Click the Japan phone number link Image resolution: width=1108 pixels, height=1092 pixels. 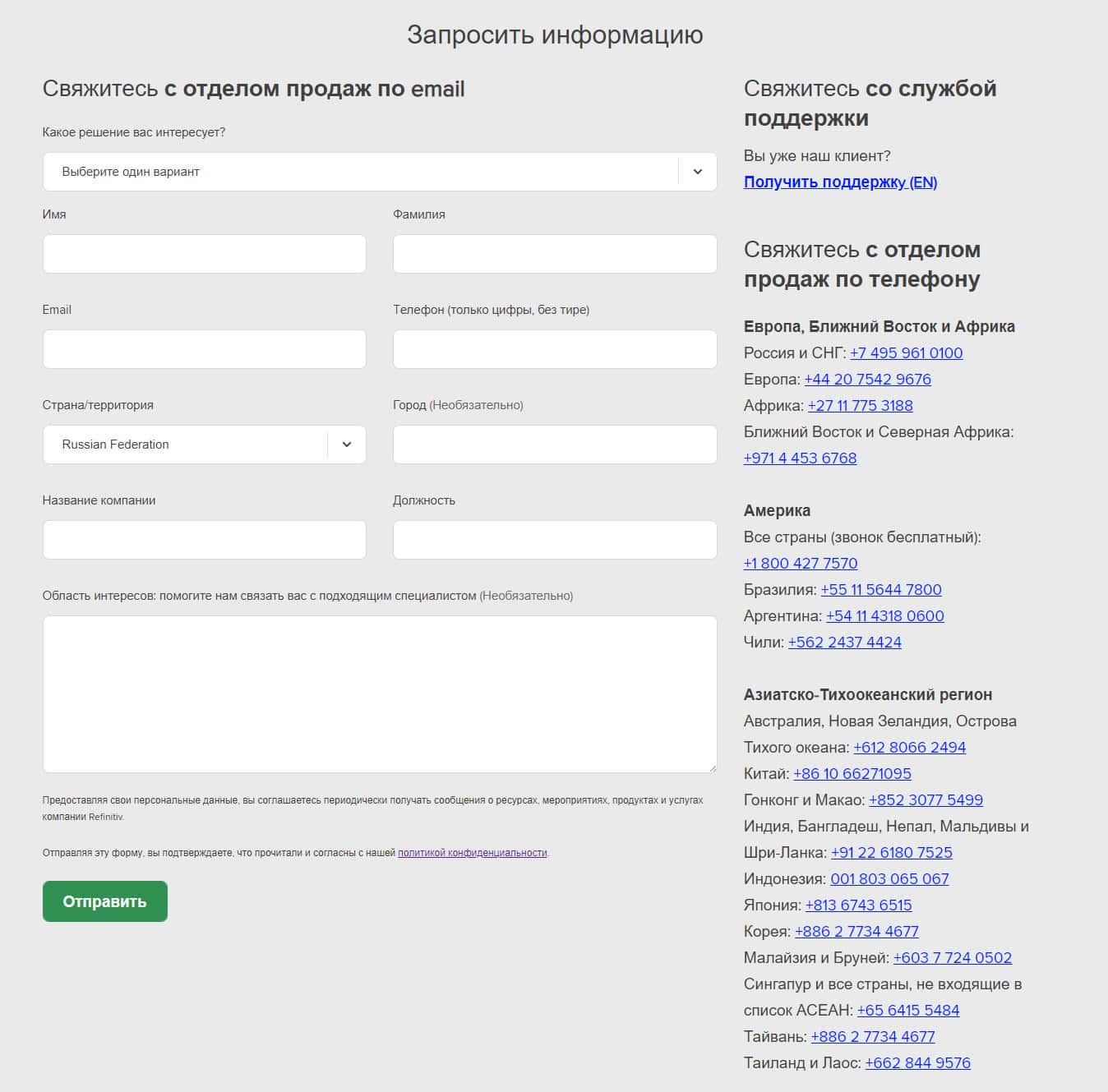pyautogui.click(x=858, y=905)
